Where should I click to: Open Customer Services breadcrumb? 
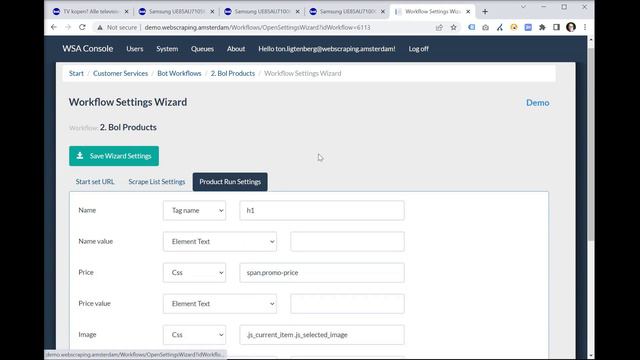point(120,73)
